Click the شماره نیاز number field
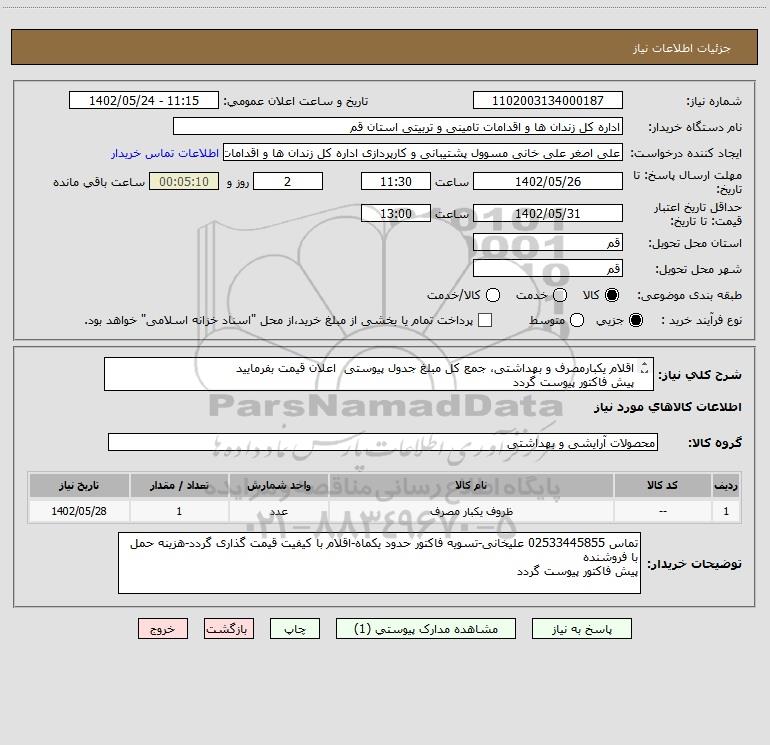The height and width of the screenshot is (745, 770). coord(548,101)
